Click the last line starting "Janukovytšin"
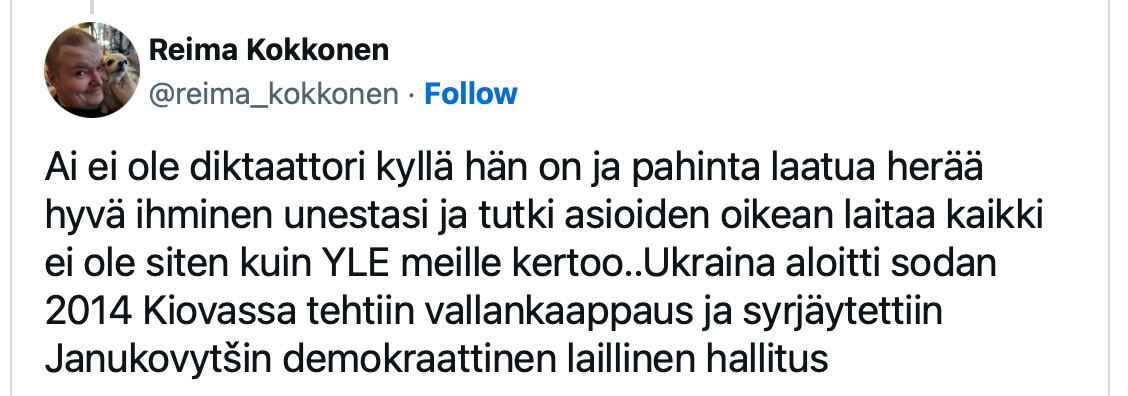This screenshot has width=1128, height=396. tap(437, 359)
